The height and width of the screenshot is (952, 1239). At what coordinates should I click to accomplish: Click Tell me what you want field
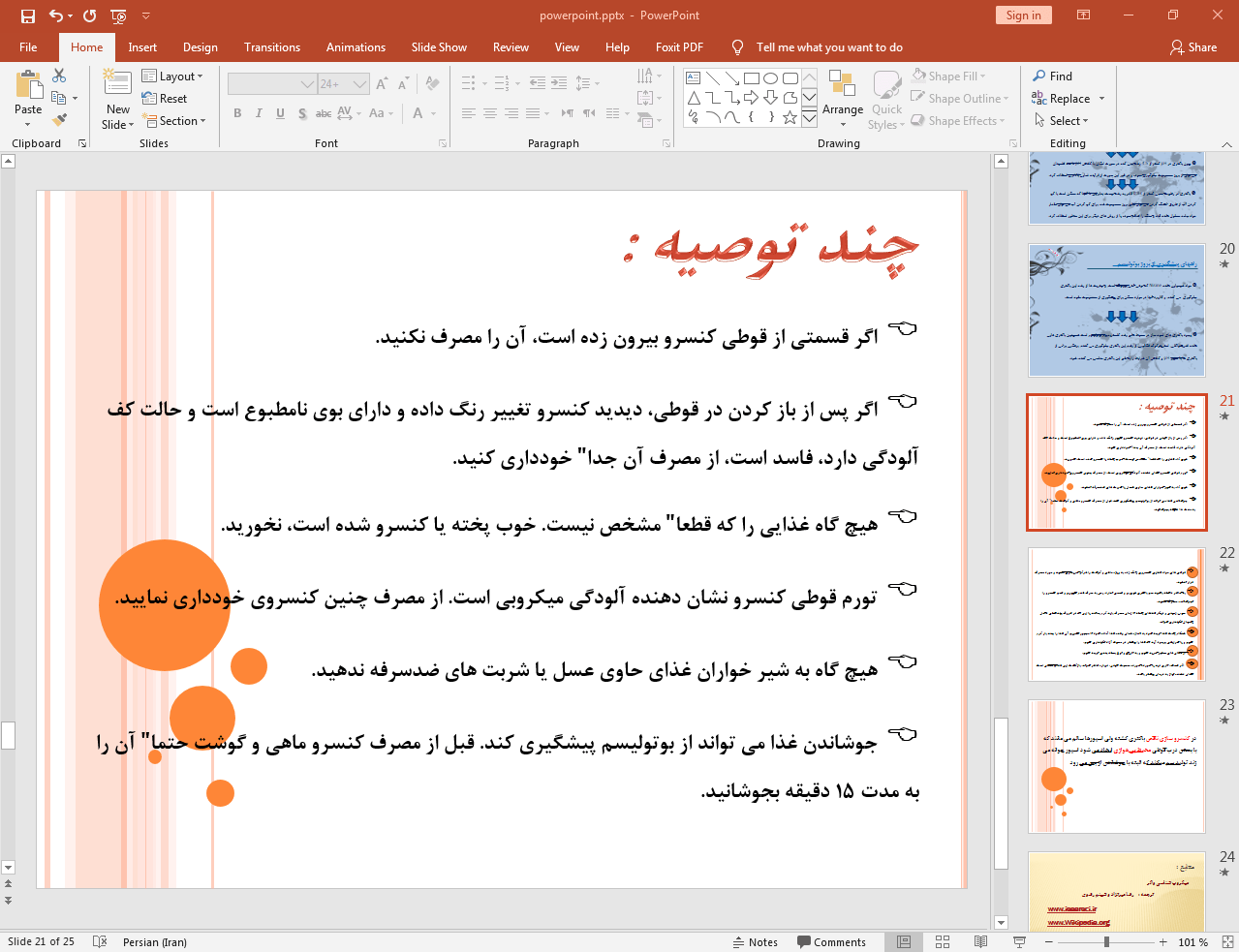click(829, 46)
